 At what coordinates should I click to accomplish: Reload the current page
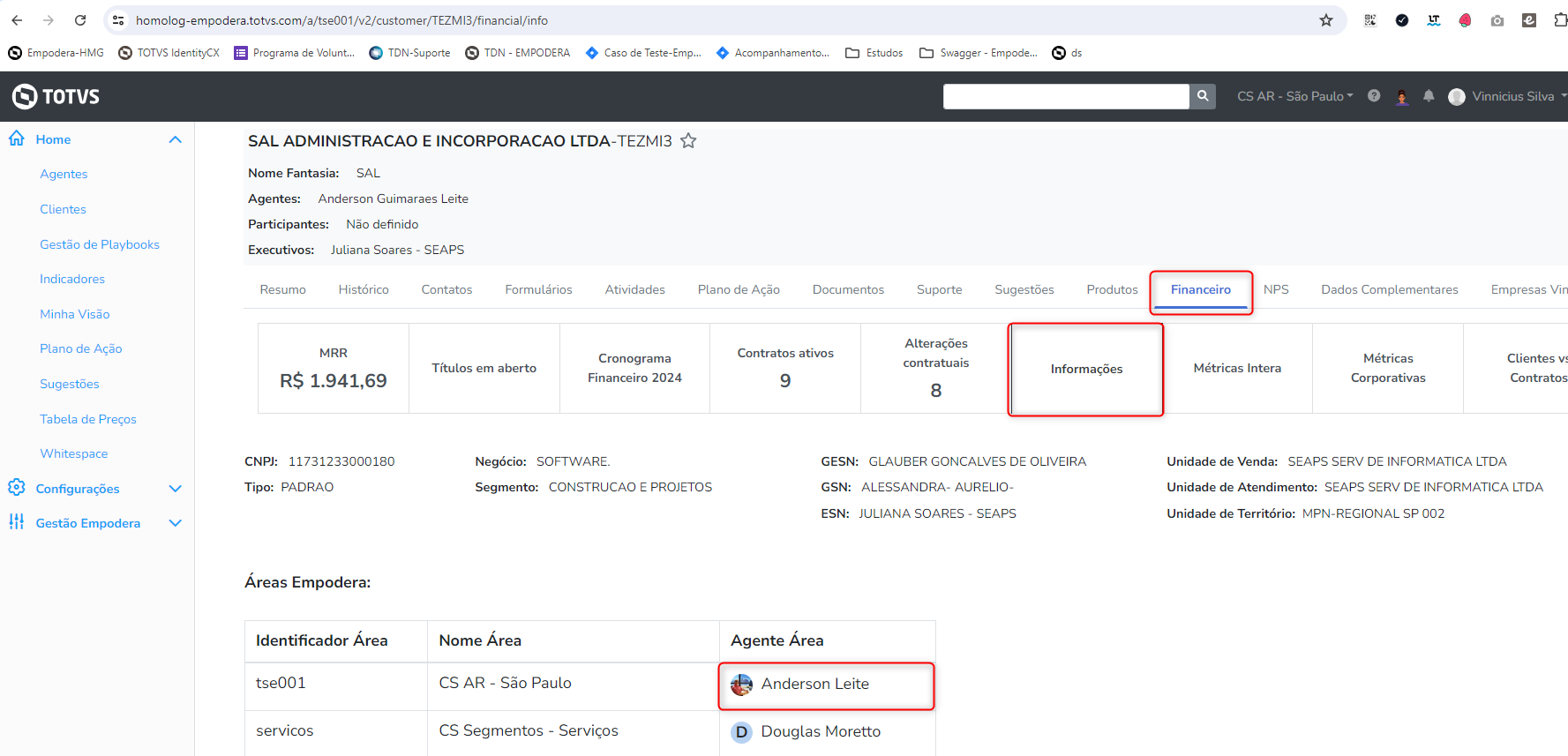pos(80,20)
